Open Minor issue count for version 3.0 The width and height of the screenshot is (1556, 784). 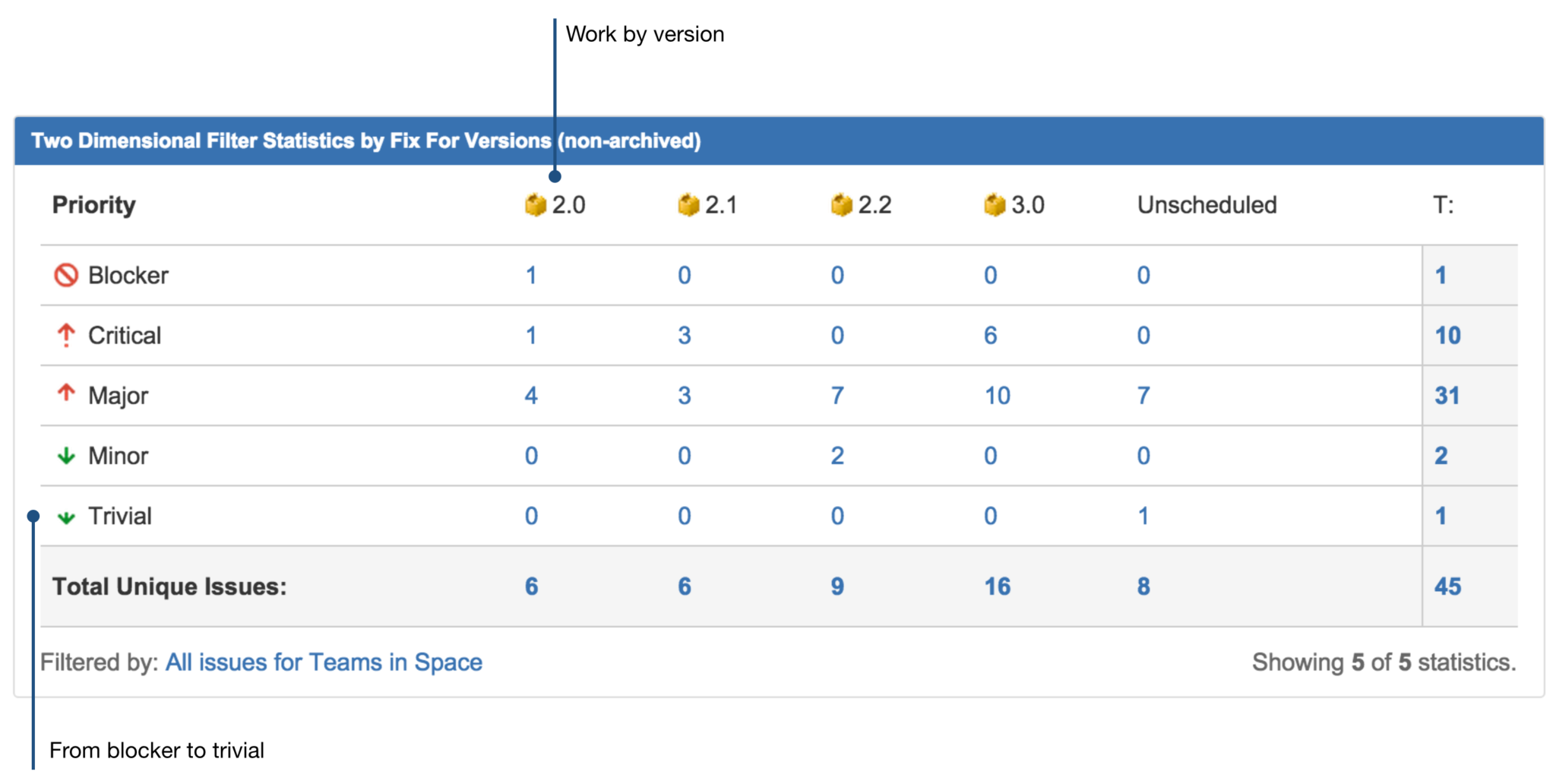(991, 456)
